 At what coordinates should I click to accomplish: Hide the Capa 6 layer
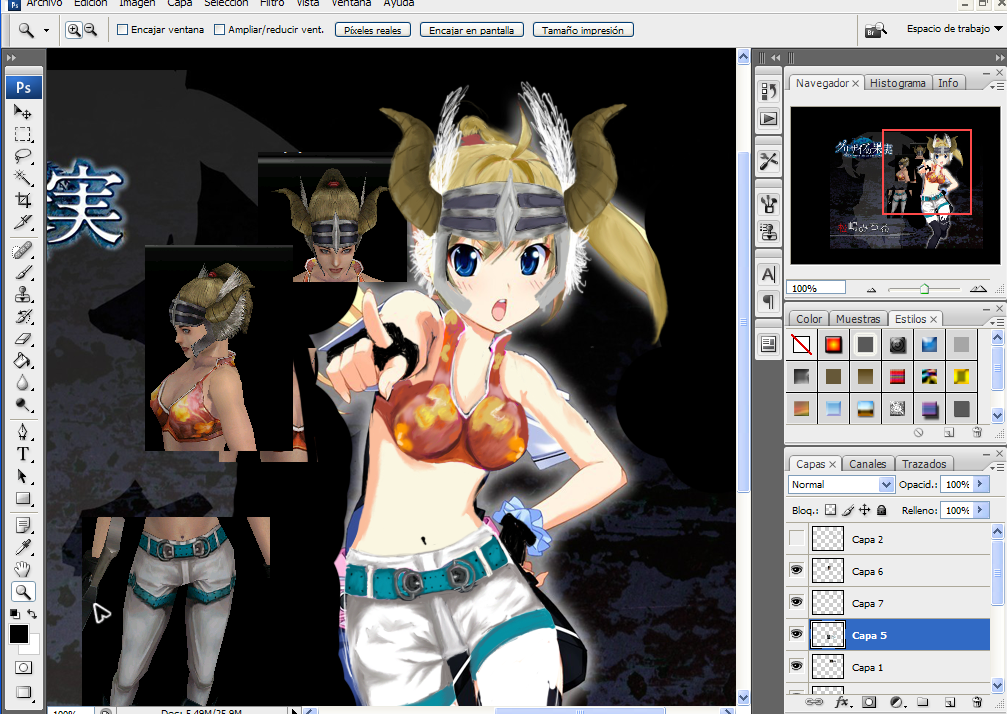(797, 571)
